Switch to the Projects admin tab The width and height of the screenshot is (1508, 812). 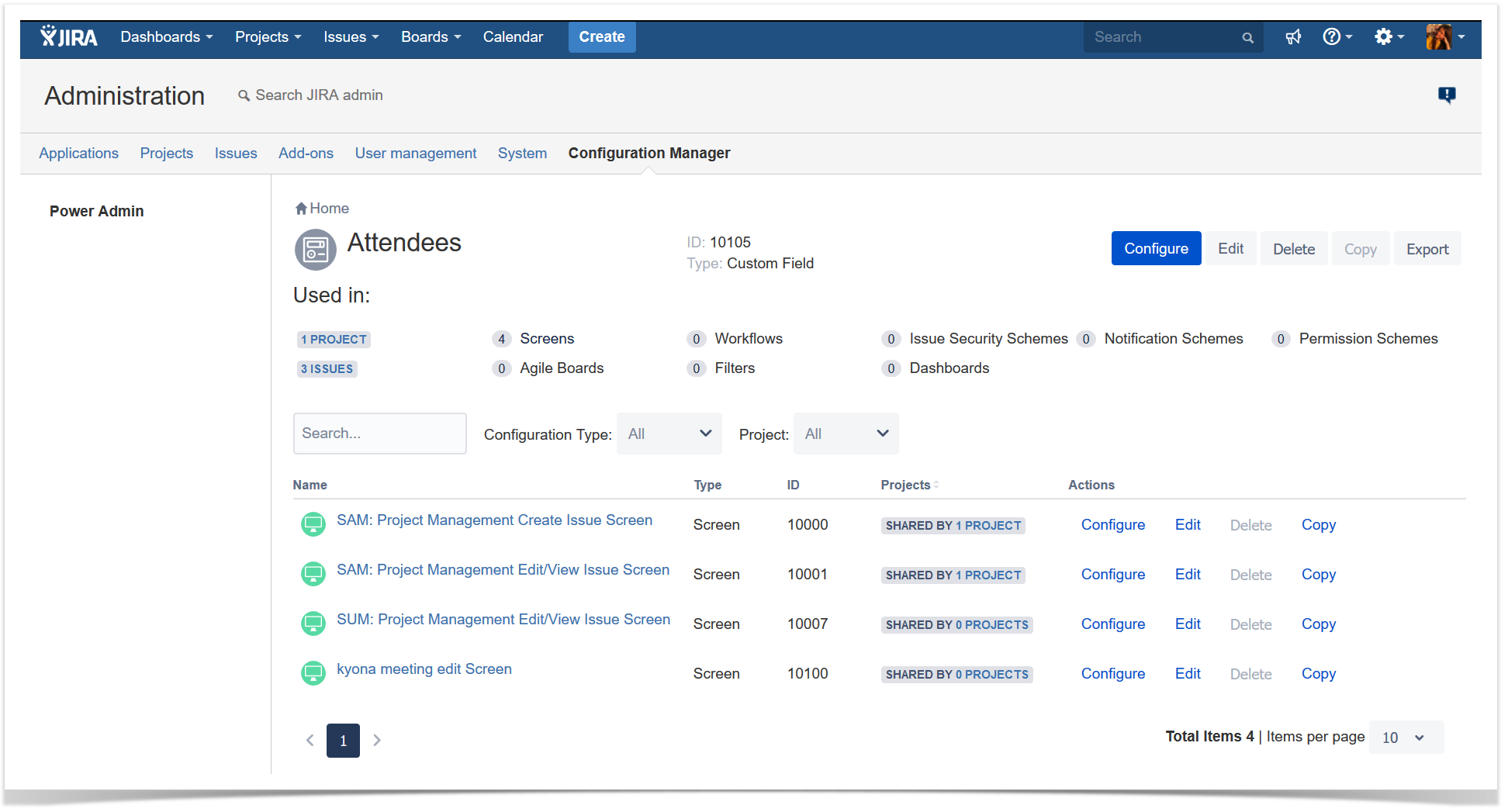(167, 153)
